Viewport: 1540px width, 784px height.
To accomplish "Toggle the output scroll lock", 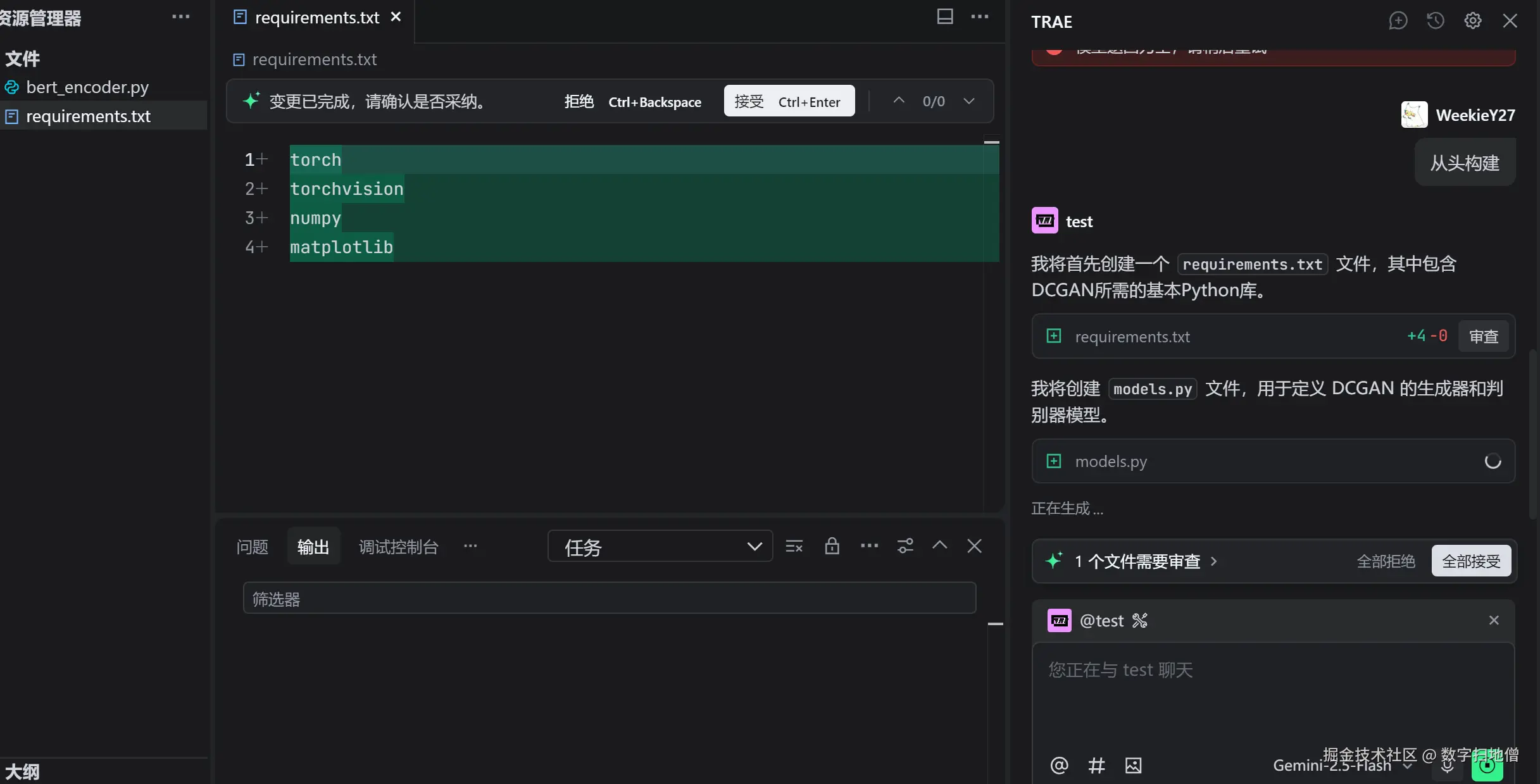I will (832, 546).
